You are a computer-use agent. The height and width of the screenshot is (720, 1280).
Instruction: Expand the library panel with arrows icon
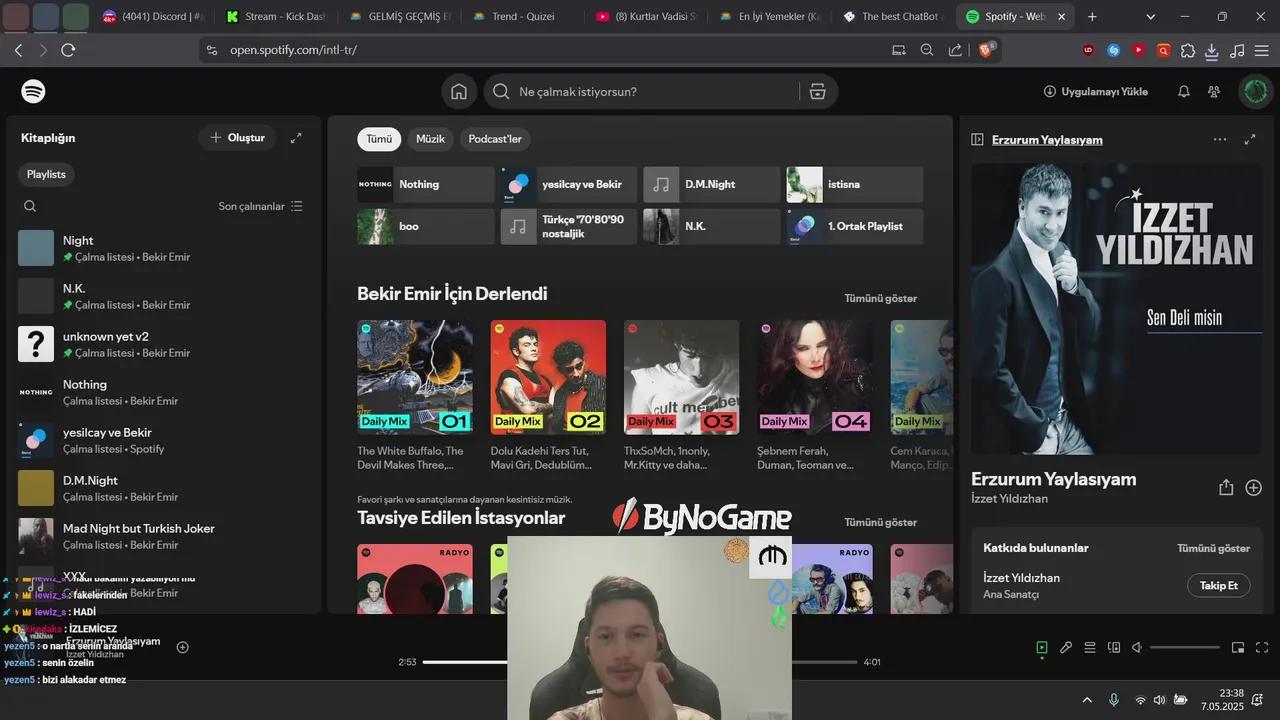pyautogui.click(x=296, y=138)
